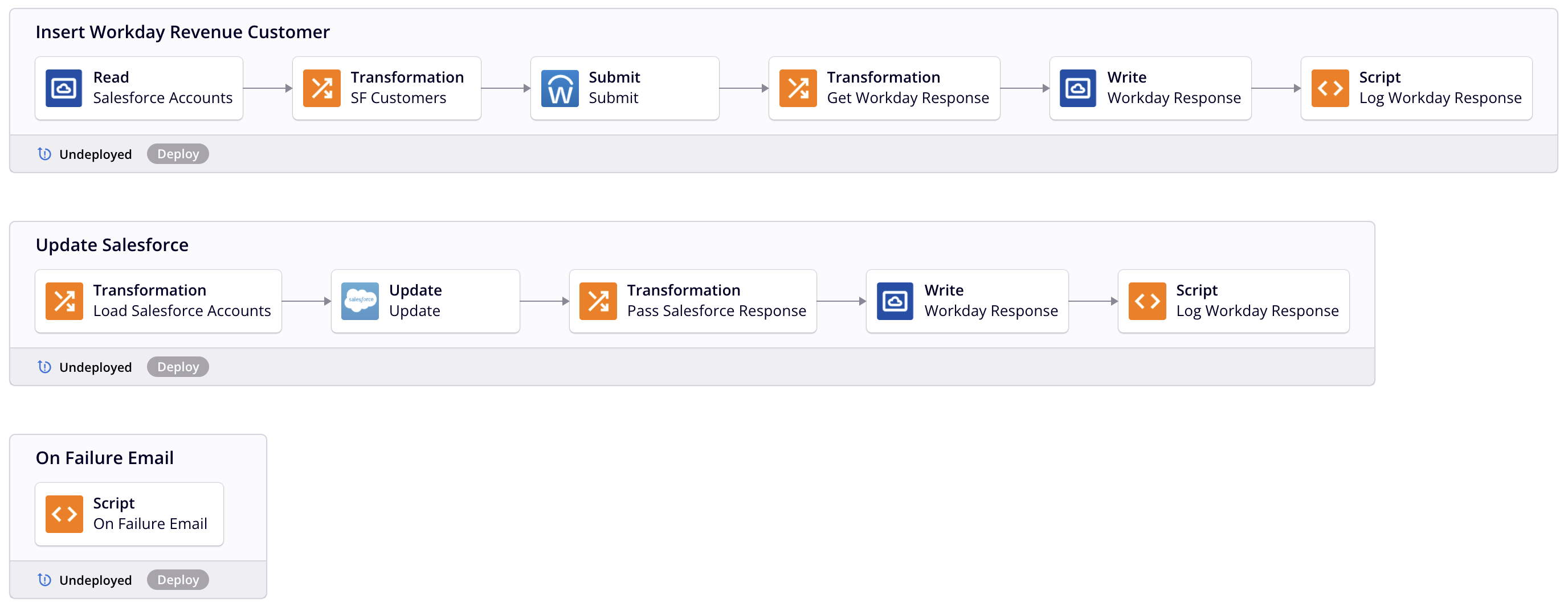Click the Load Salesforce Accounts transformation icon
Viewport: 1568px width, 607px height.
pyautogui.click(x=64, y=301)
